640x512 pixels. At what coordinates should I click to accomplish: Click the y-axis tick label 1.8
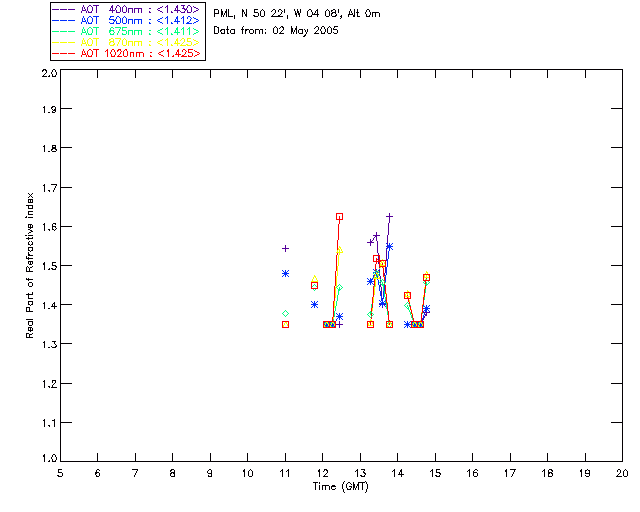click(49, 148)
